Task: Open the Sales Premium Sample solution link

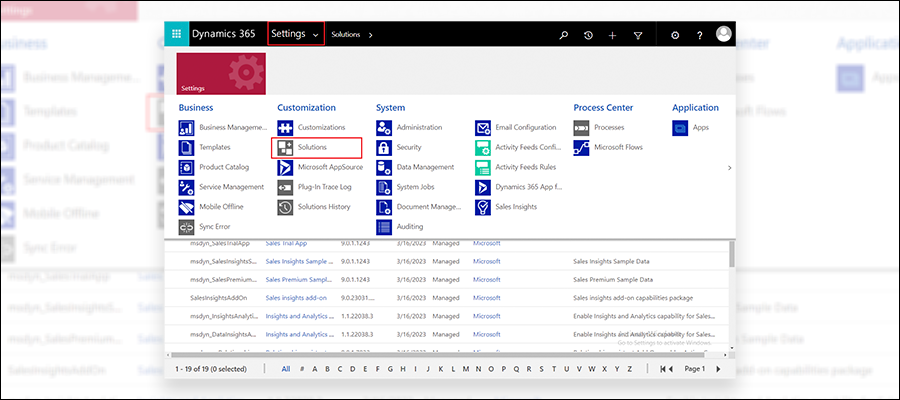Action: pos(300,279)
